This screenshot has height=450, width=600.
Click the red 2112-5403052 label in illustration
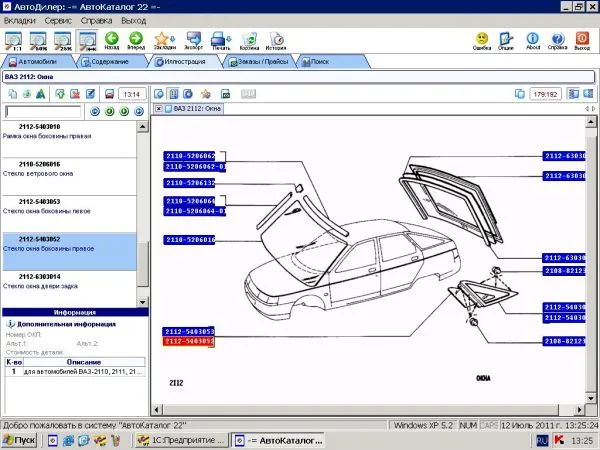coord(188,341)
